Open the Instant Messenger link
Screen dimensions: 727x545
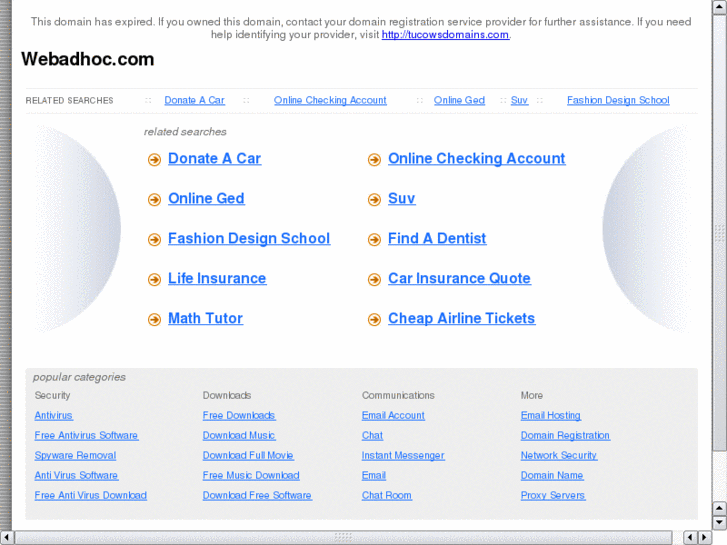[x=403, y=455]
